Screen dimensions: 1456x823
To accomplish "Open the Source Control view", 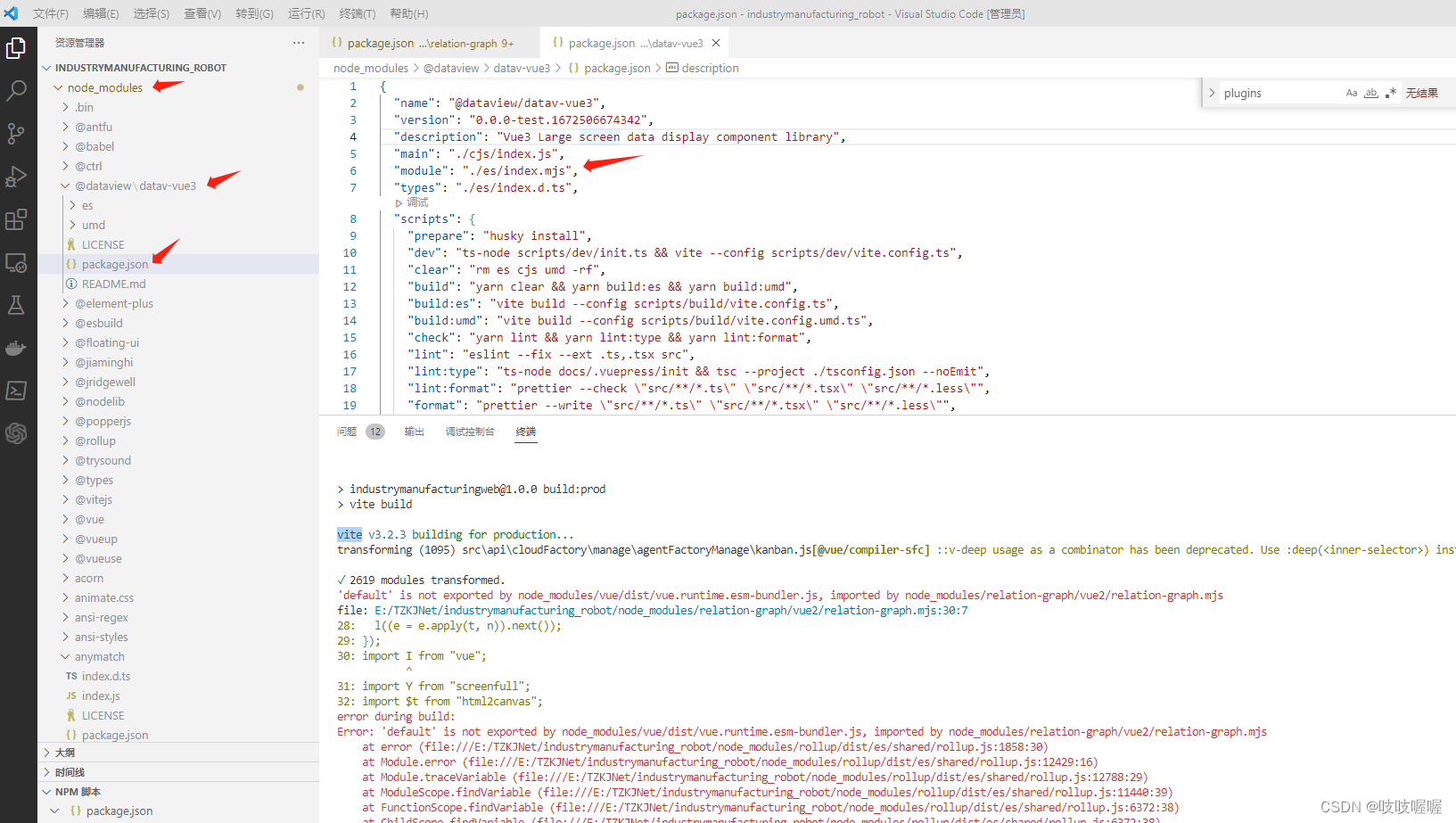I will pos(16,134).
